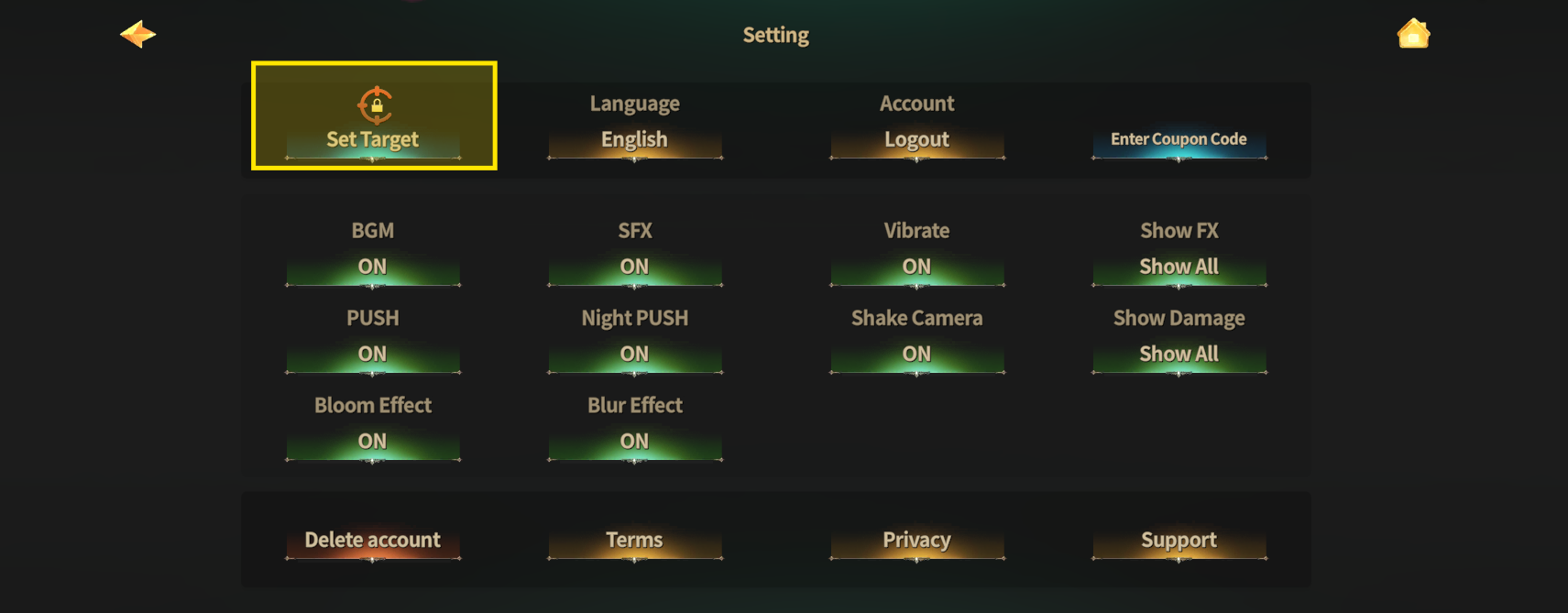Viewport: 1568px width, 613px height.
Task: Open Enter Coupon Code field
Action: (1179, 140)
